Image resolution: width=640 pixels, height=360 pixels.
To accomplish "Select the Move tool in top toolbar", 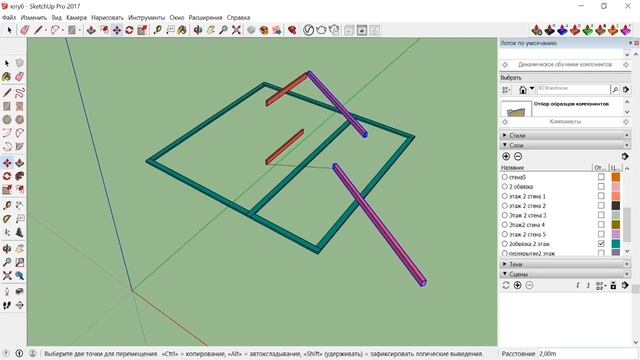I will [117, 30].
